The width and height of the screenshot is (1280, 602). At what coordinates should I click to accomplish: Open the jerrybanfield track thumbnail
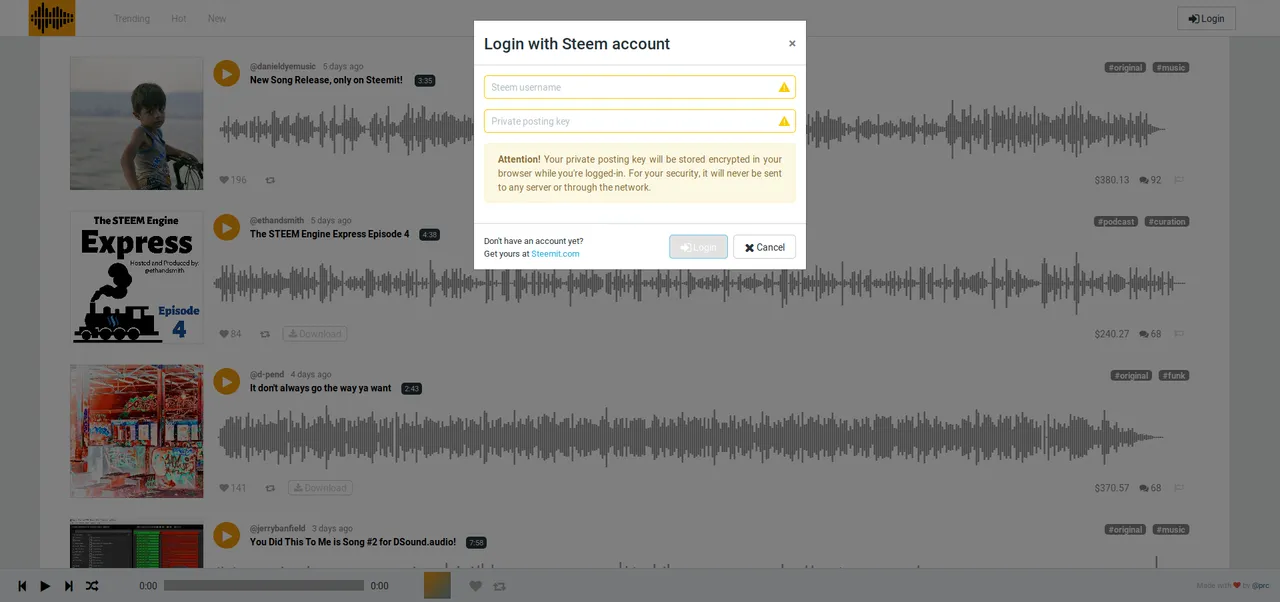coord(136,544)
